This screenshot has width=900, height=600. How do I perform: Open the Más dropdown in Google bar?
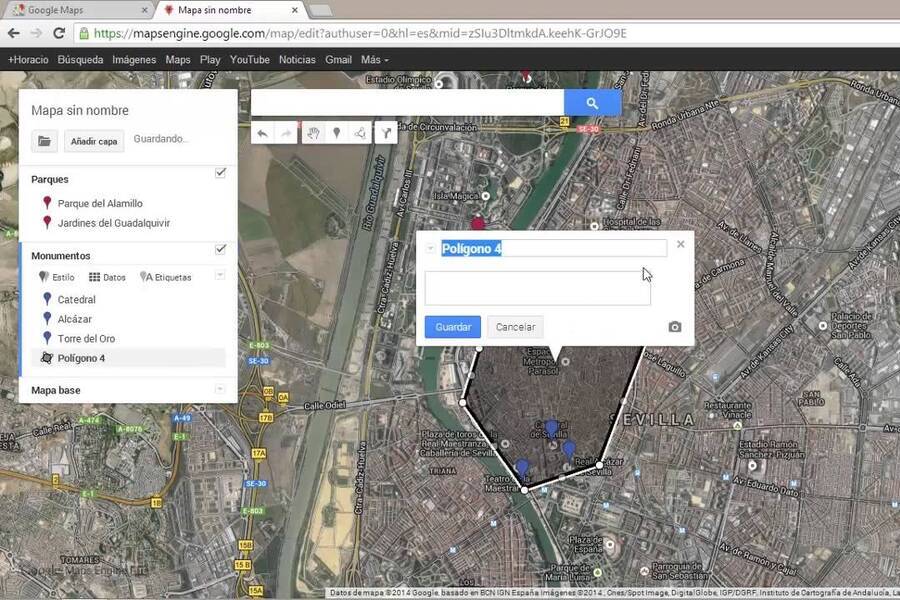375,60
